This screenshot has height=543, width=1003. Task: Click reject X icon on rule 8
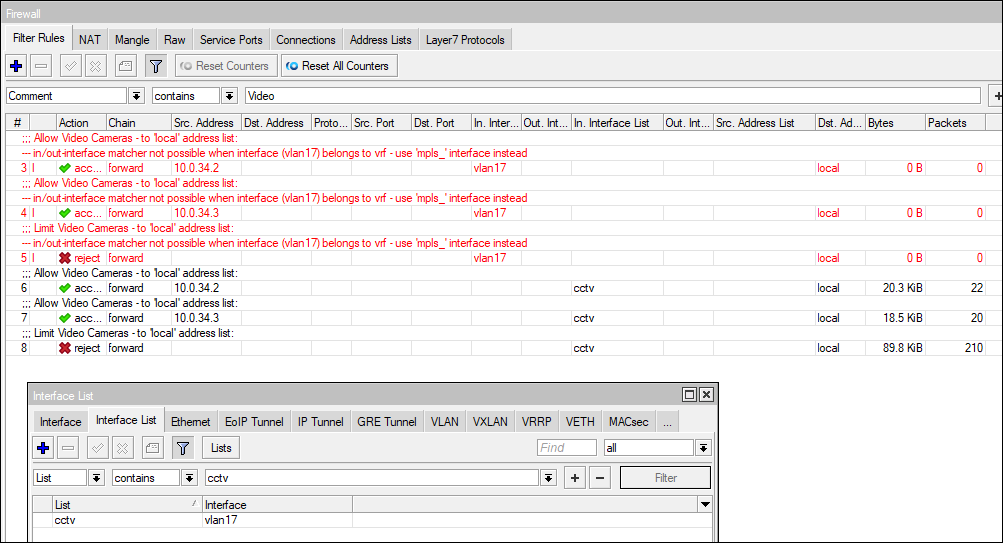point(65,348)
